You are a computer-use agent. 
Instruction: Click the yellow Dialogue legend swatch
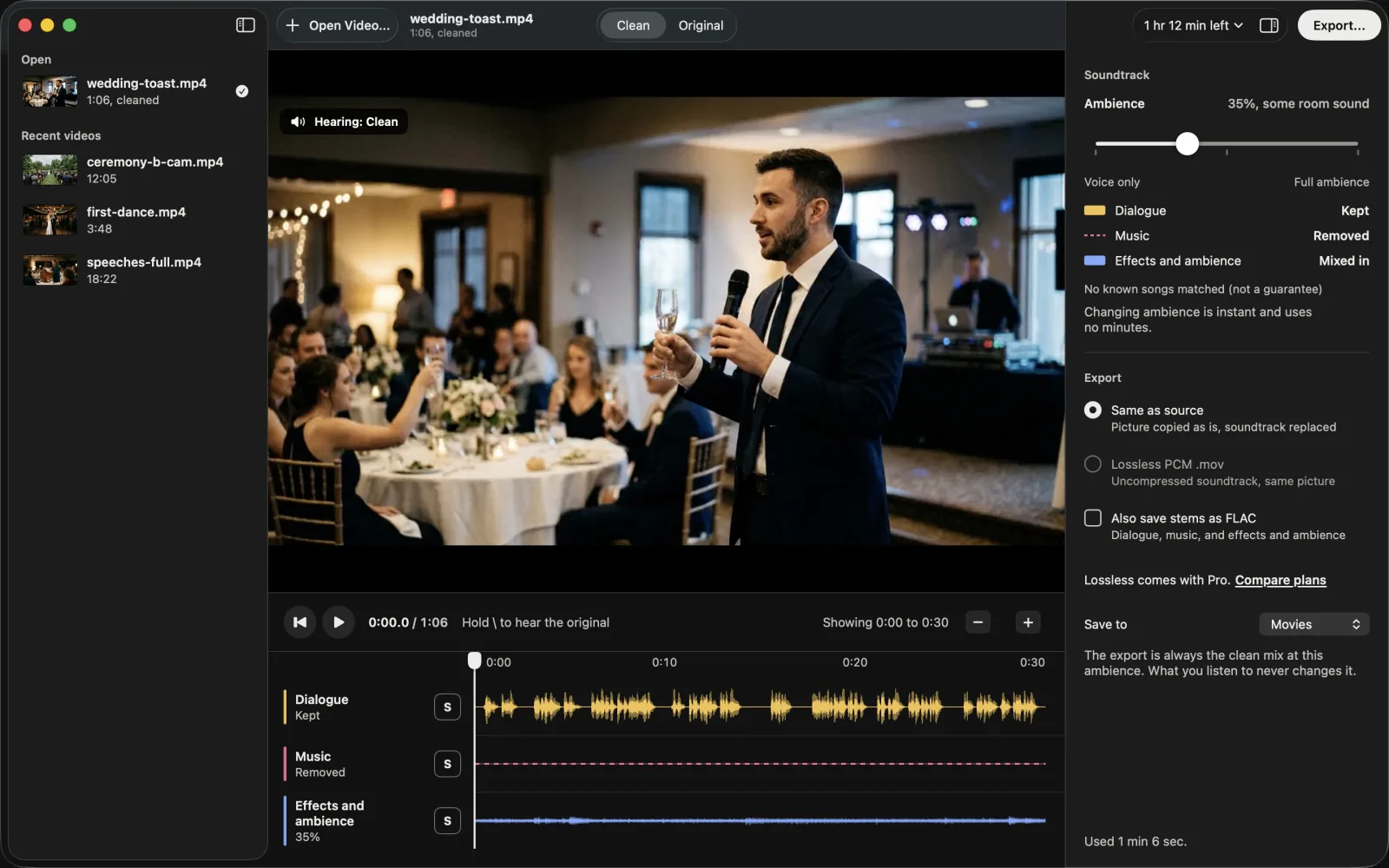[x=1095, y=211]
